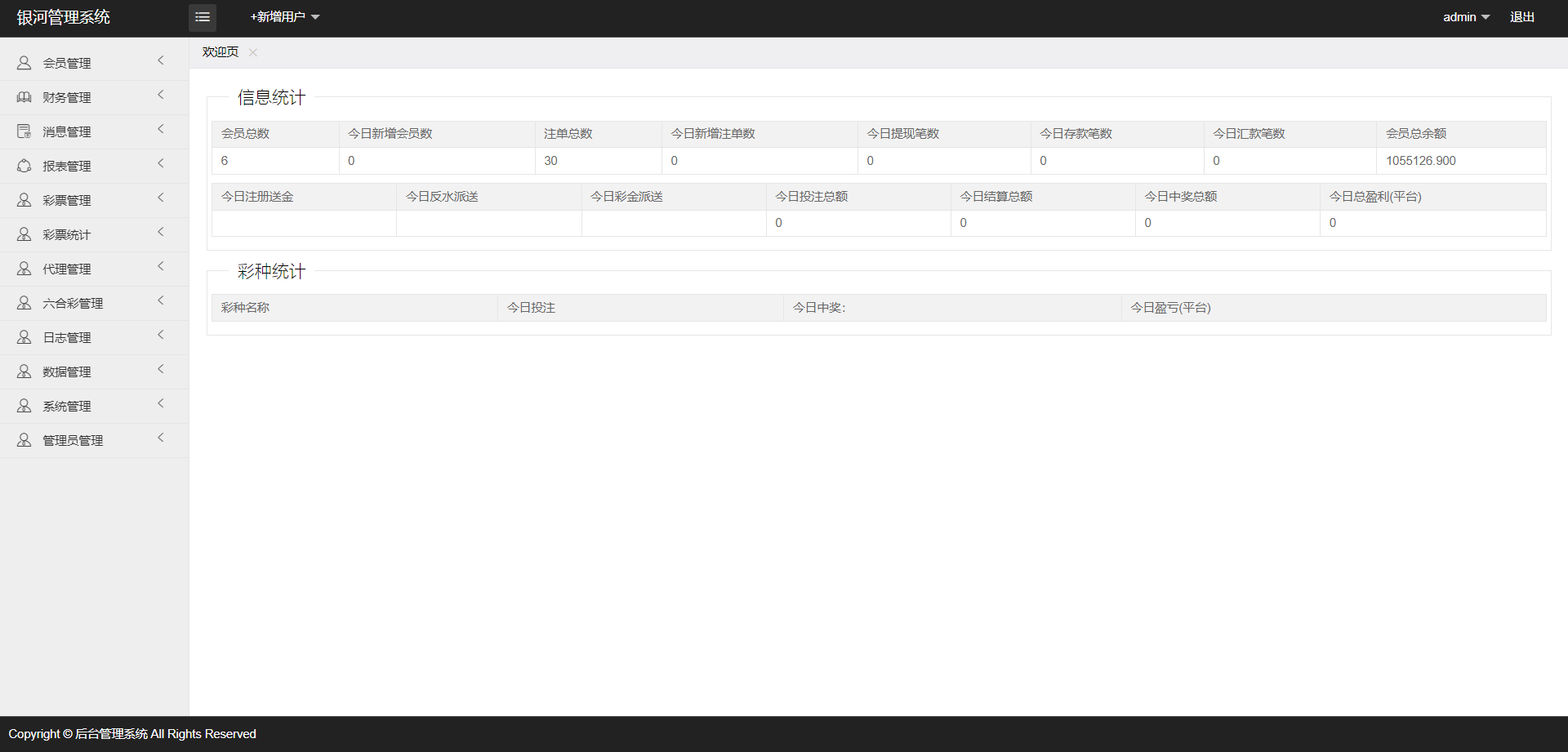The width and height of the screenshot is (1568, 752).
Task: Click the 报表管理 icon in sidebar
Action: coord(24,166)
